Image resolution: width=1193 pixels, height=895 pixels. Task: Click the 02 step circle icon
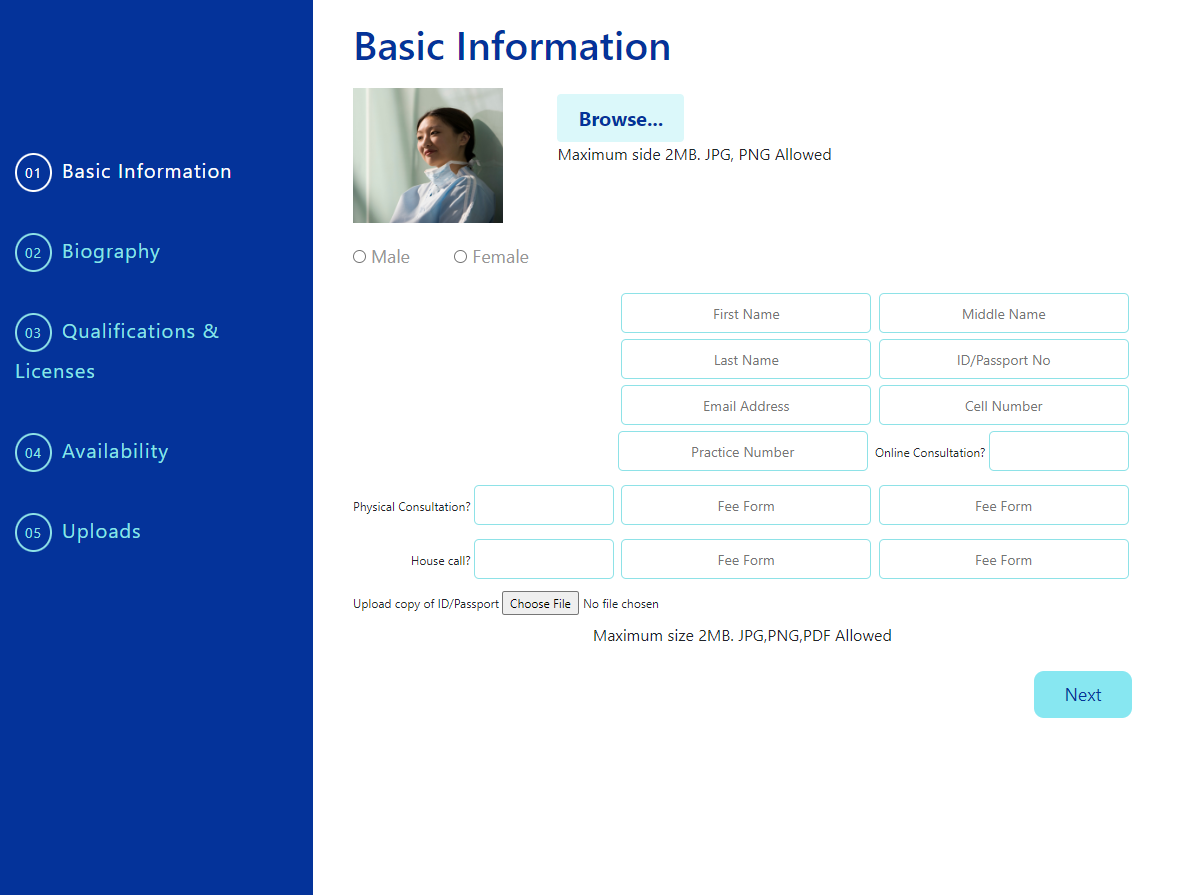[33, 253]
